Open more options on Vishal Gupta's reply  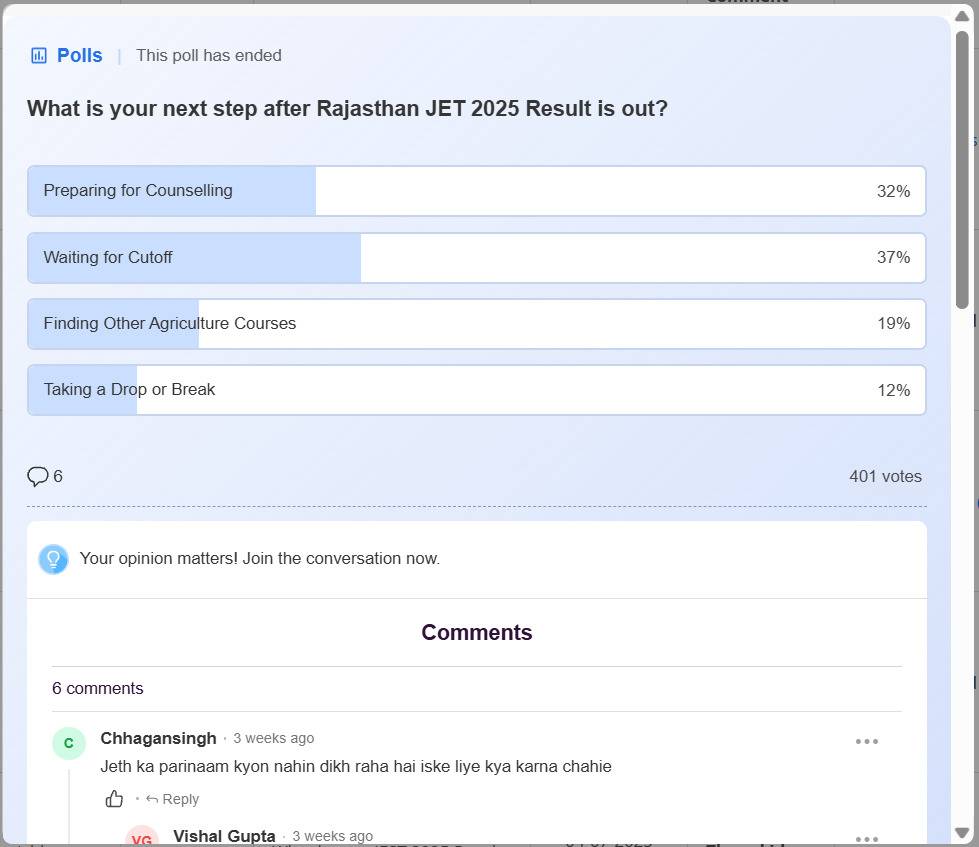[866, 838]
